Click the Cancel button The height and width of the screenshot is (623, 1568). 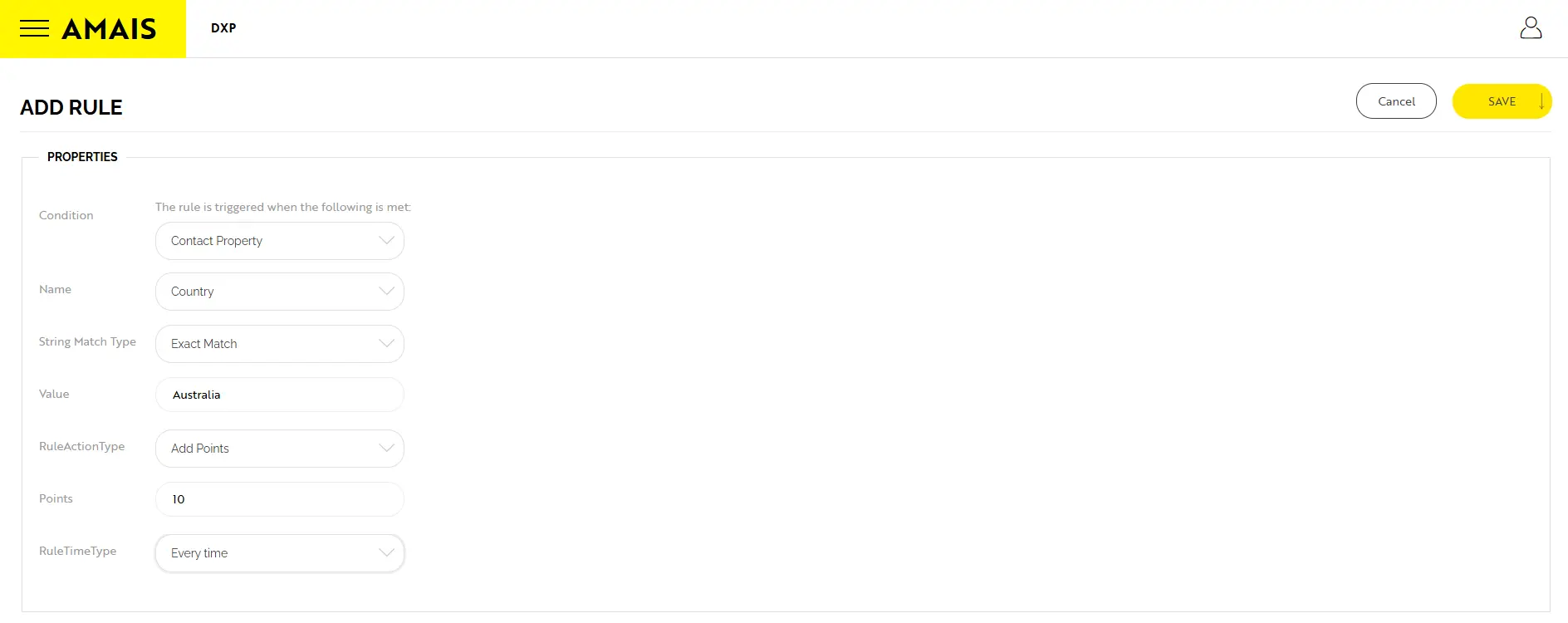tap(1396, 101)
